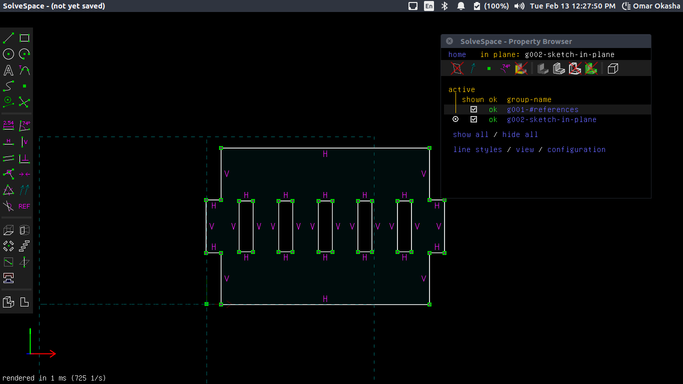The image size is (683, 384).
Task: Open the volume control icon
Action: 519,6
